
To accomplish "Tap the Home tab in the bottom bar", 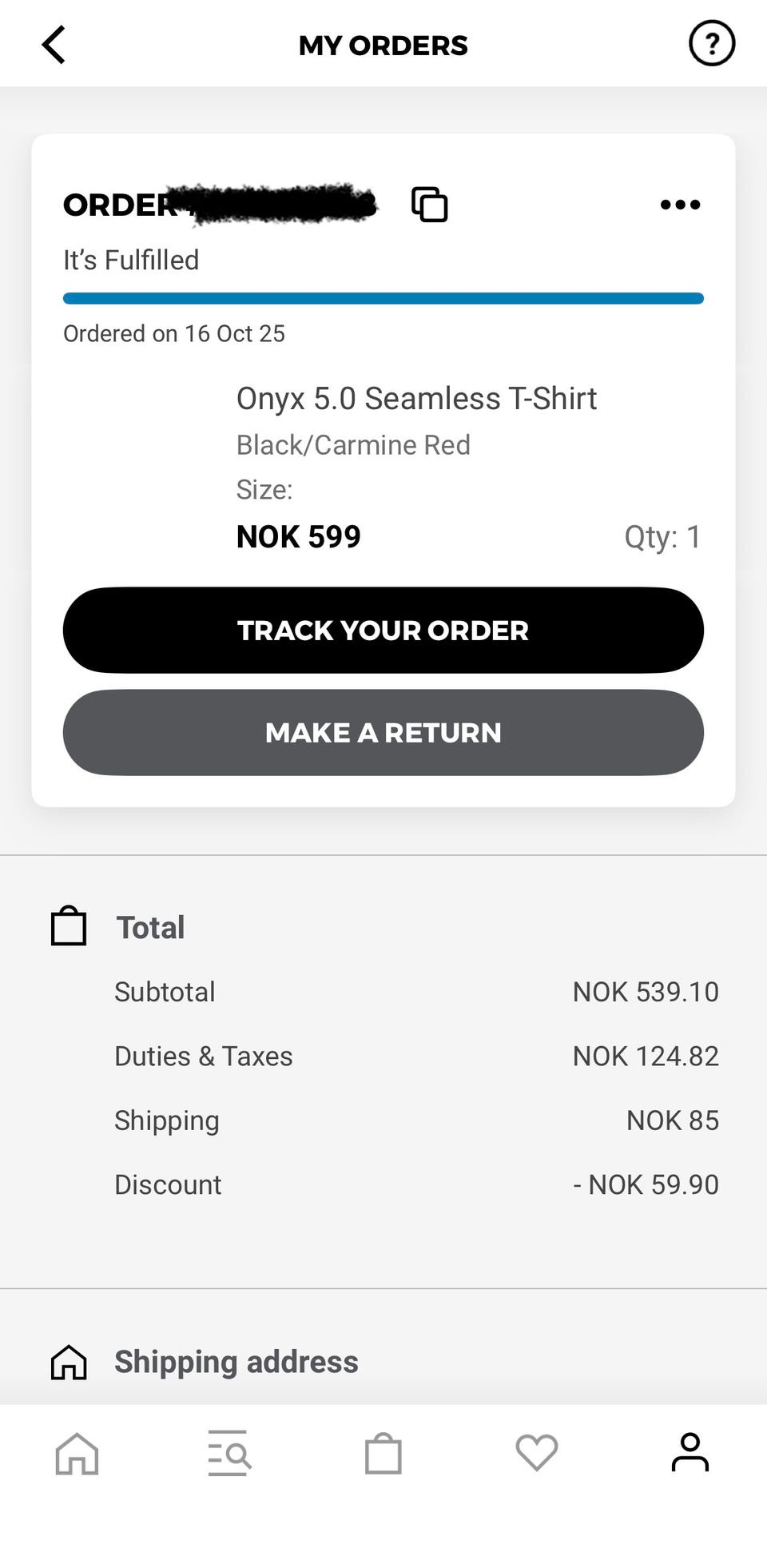I will coord(77,1453).
